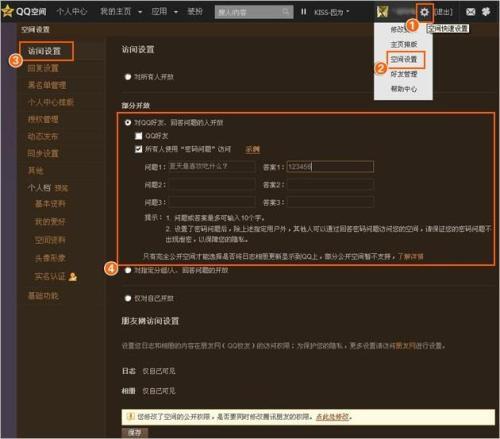Image resolution: width=500 pixels, height=439 pixels.
Task: Open the gear settings icon in top bar
Action: pos(424,12)
